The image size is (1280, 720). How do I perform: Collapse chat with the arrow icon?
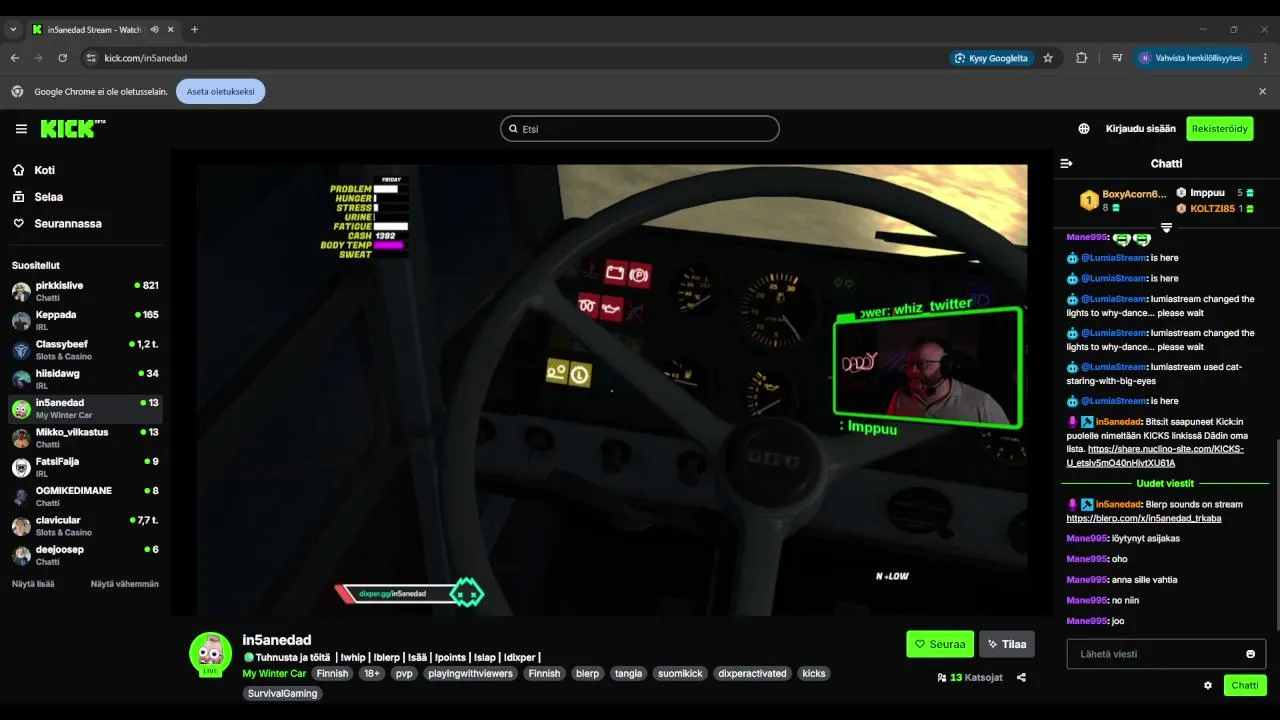point(1066,163)
